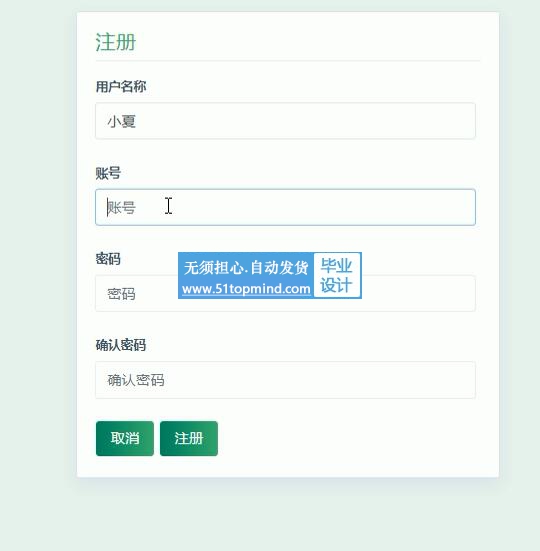Click the green 取消 button
The image size is (540, 551).
pos(125,438)
